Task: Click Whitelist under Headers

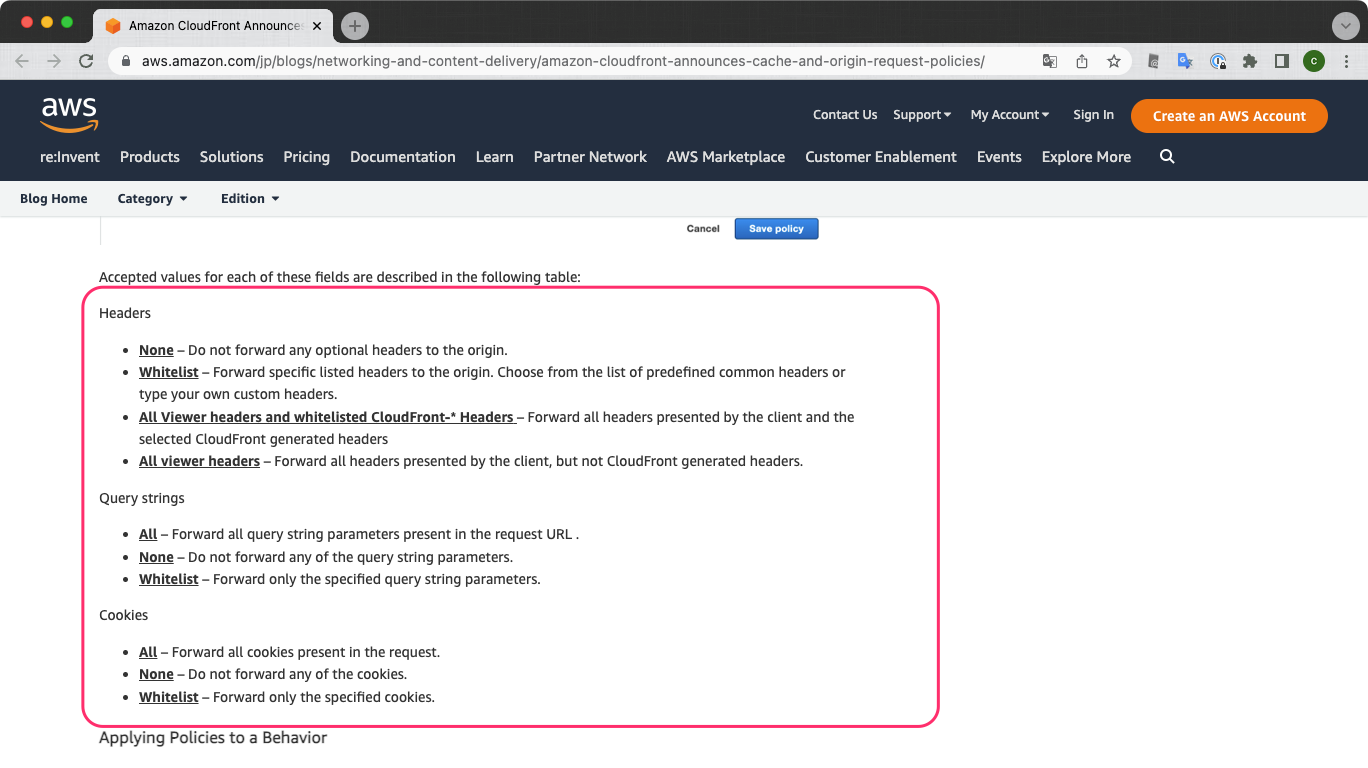Action: coord(169,372)
